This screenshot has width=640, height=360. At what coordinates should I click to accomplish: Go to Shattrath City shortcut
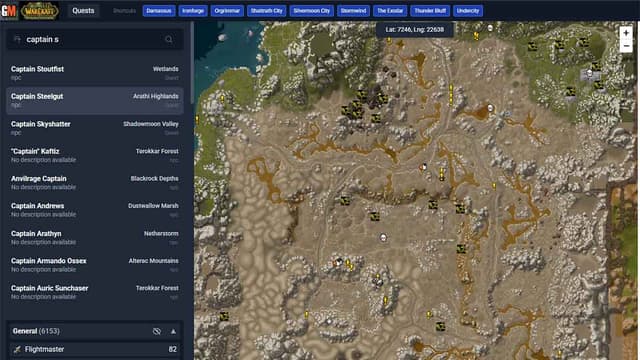tap(267, 11)
